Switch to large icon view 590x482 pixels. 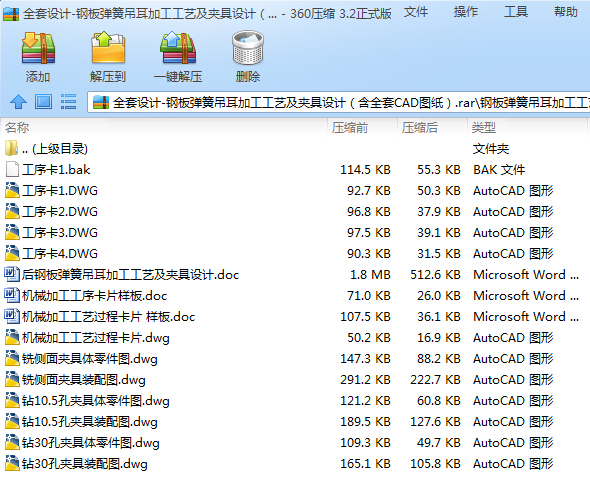pos(43,102)
